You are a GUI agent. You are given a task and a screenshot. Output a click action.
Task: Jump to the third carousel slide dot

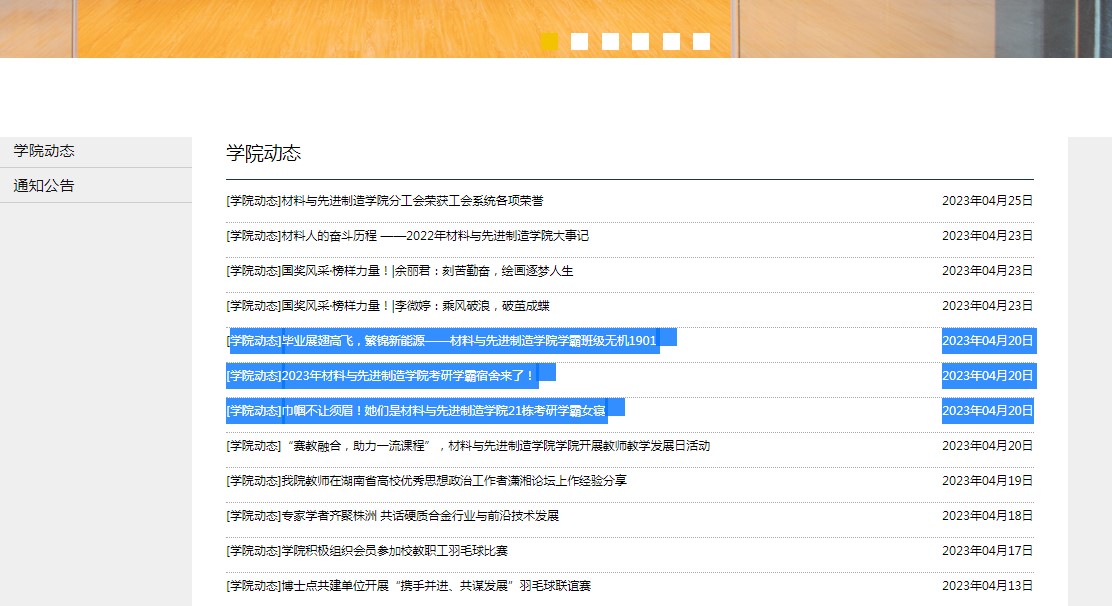610,41
